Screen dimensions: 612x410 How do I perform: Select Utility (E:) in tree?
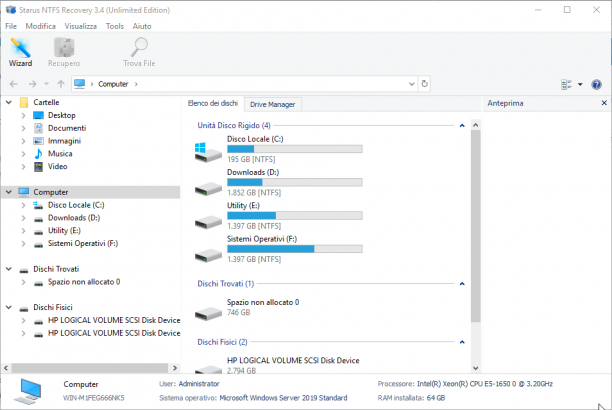pos(64,231)
